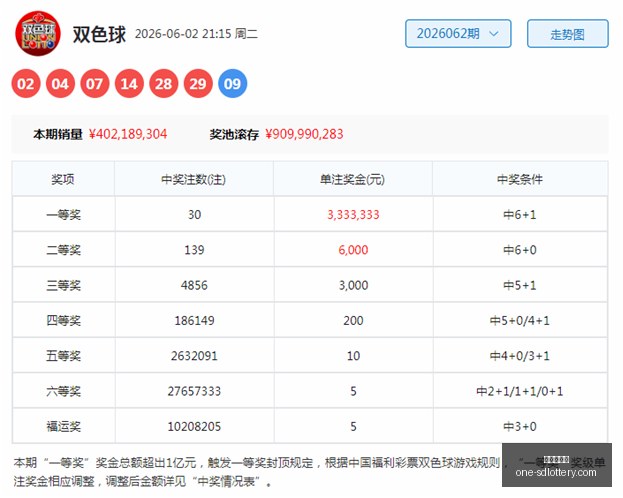Click the 单注奖金(元) column header
This screenshot has height=498, width=623.
[352, 180]
